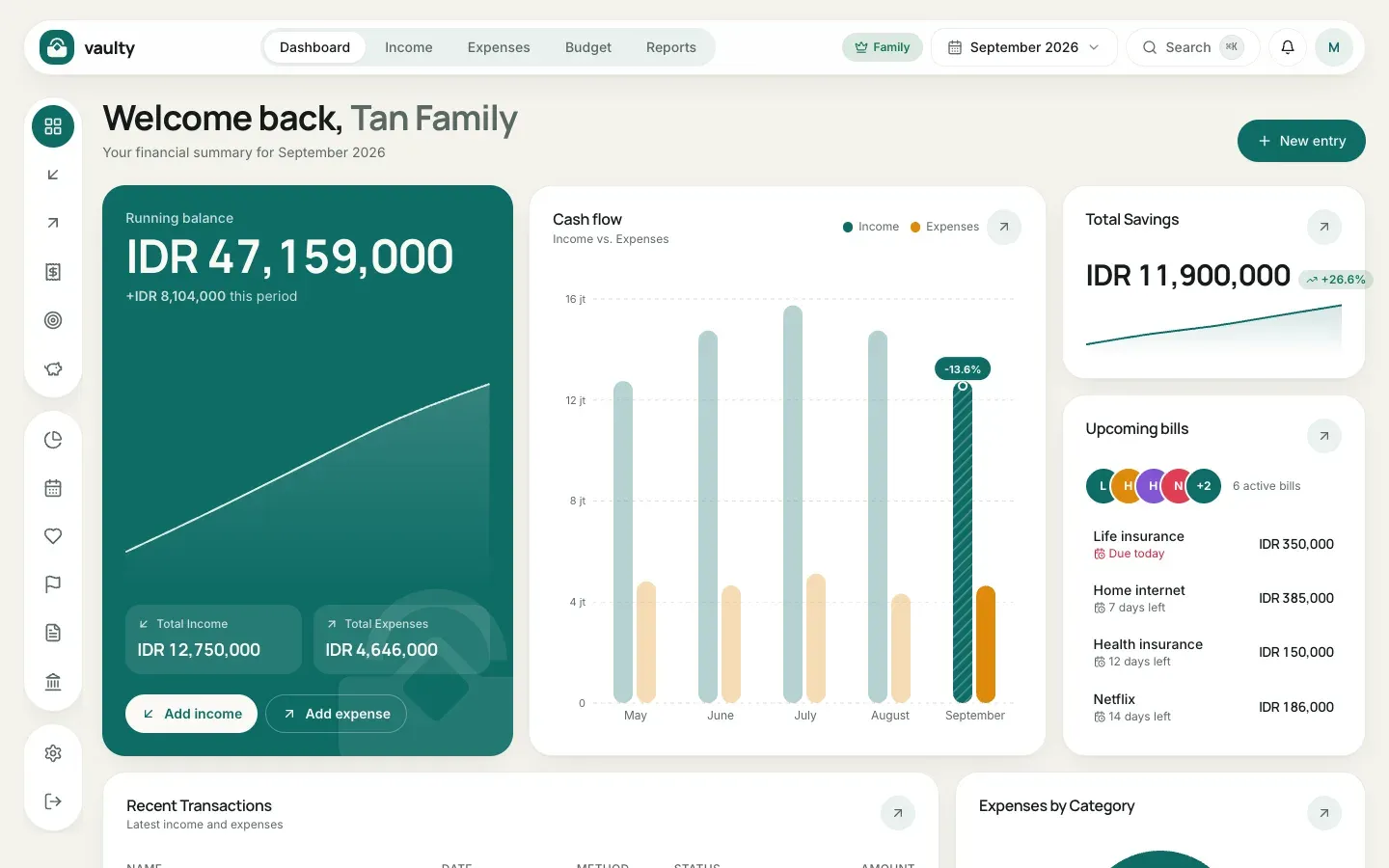Open the Life insurance bill row
1389x868 pixels.
pos(1213,544)
